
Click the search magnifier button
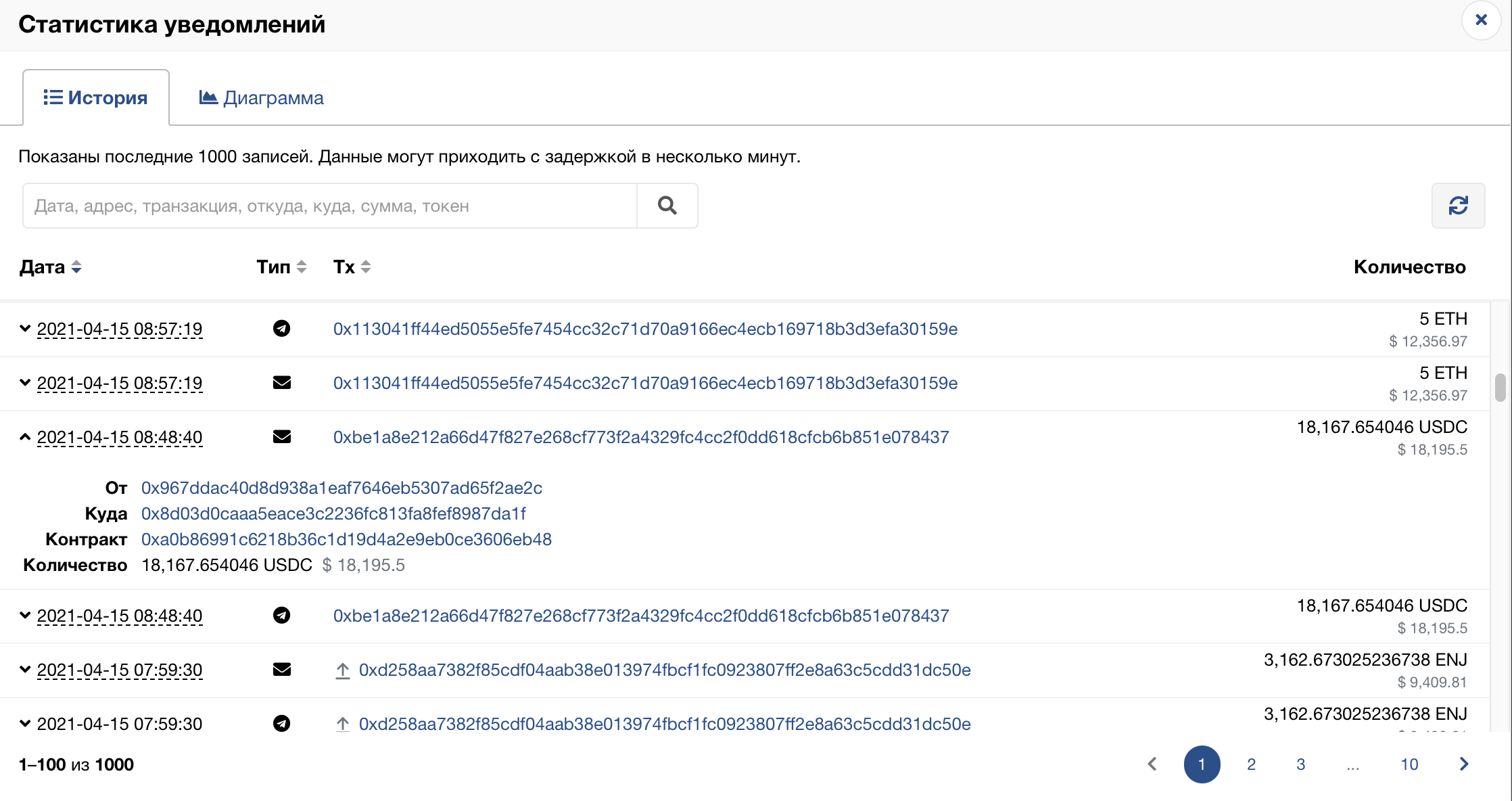[x=667, y=206]
